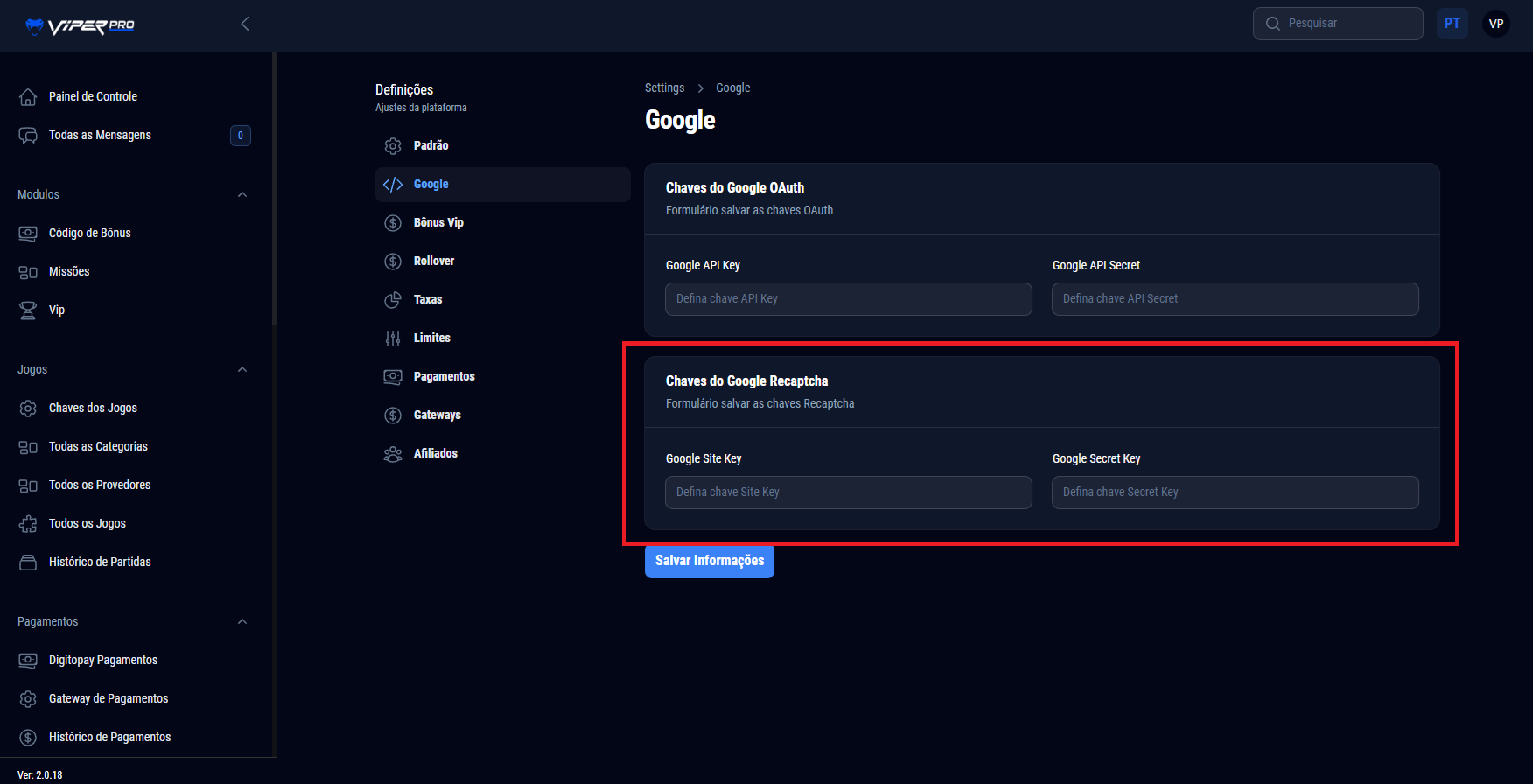Select the Padrão settings item
The width and height of the screenshot is (1533, 784).
click(430, 145)
